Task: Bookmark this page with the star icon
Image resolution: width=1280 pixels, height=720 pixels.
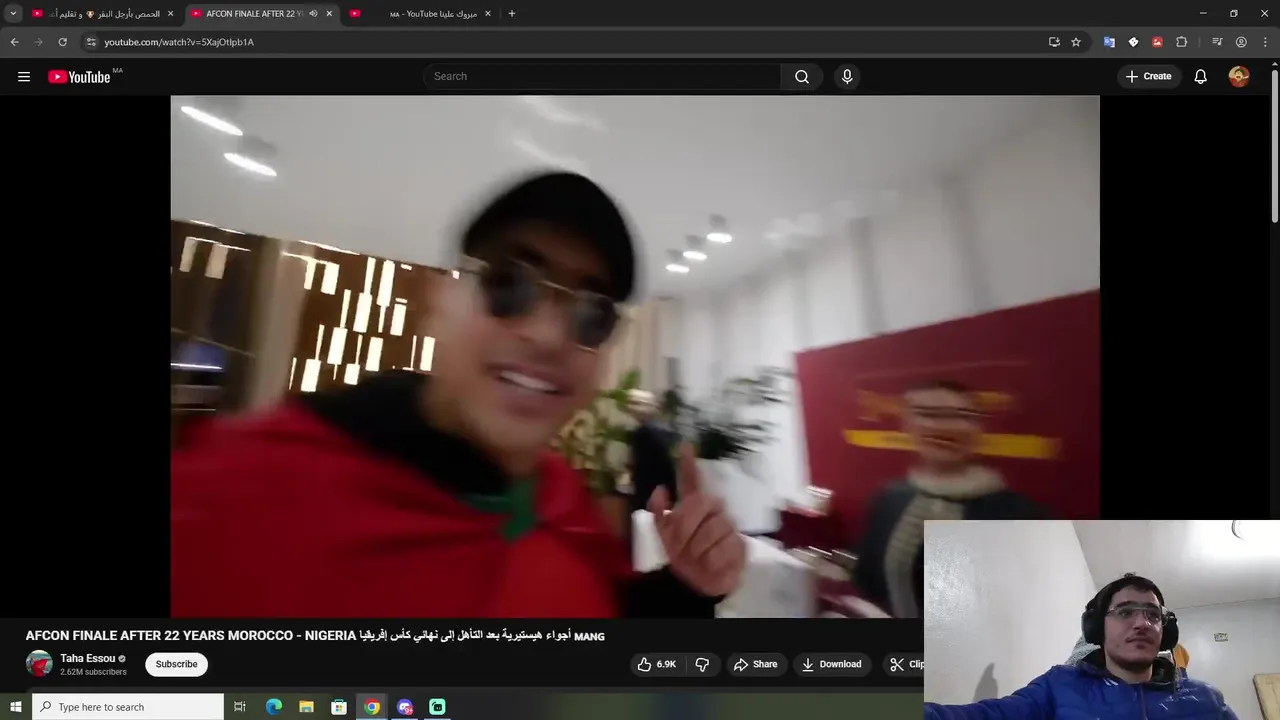Action: pos(1076,42)
